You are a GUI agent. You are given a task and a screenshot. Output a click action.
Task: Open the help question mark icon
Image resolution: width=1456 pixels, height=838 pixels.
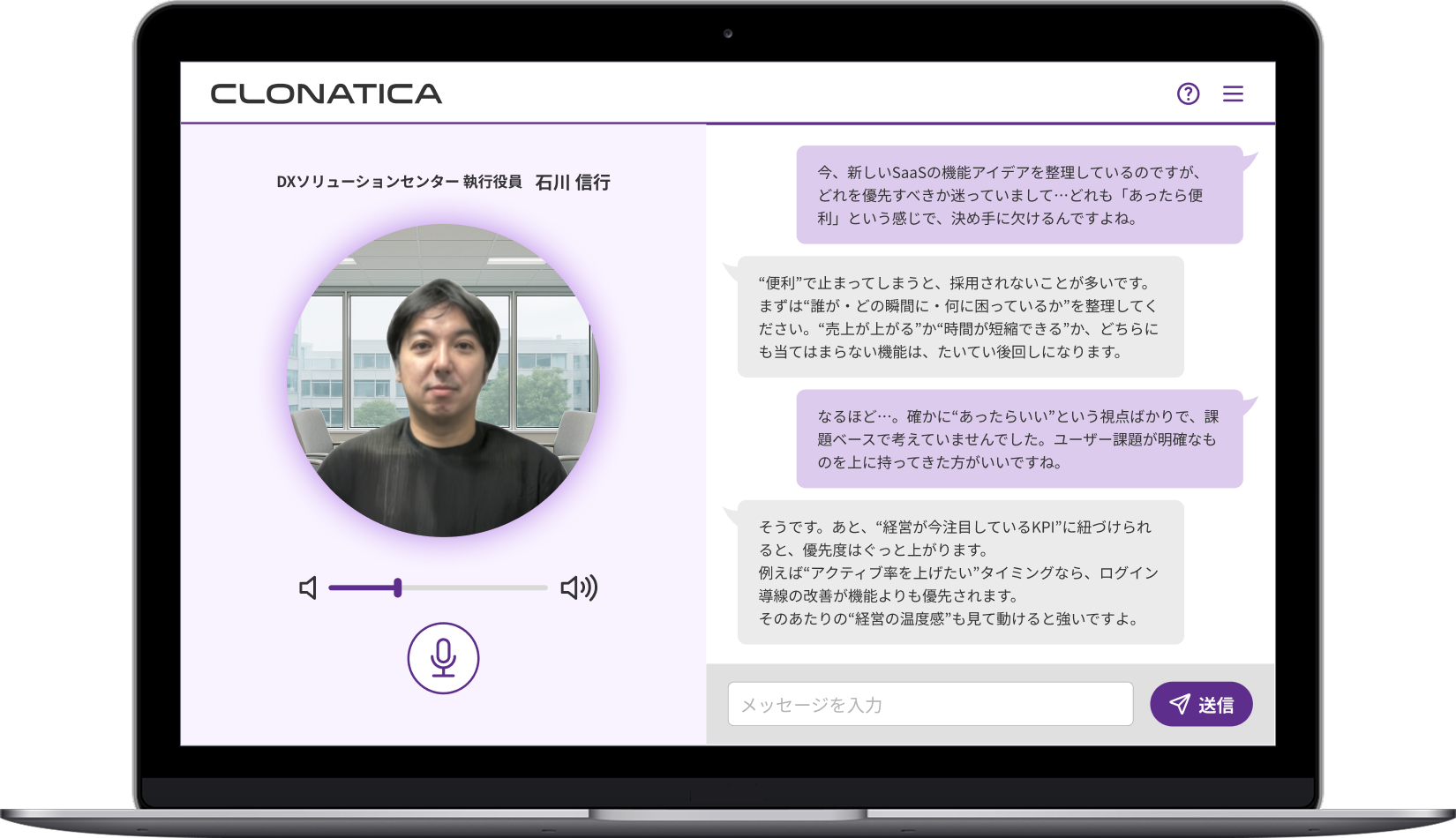pos(1188,94)
